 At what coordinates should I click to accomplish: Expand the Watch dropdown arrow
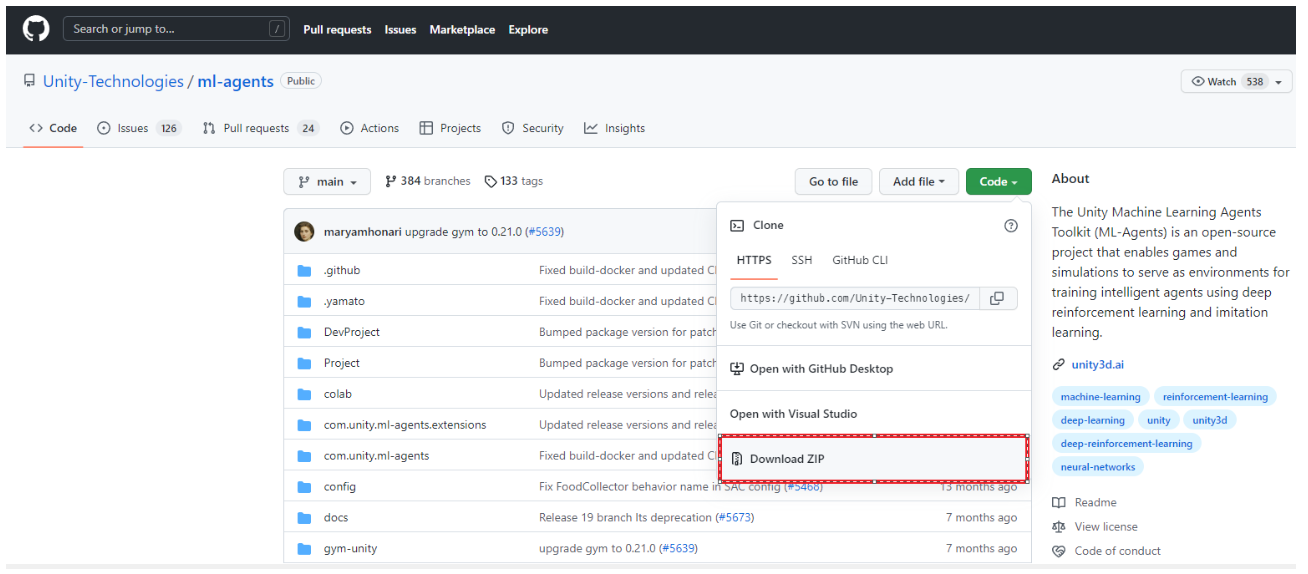(x=1280, y=82)
